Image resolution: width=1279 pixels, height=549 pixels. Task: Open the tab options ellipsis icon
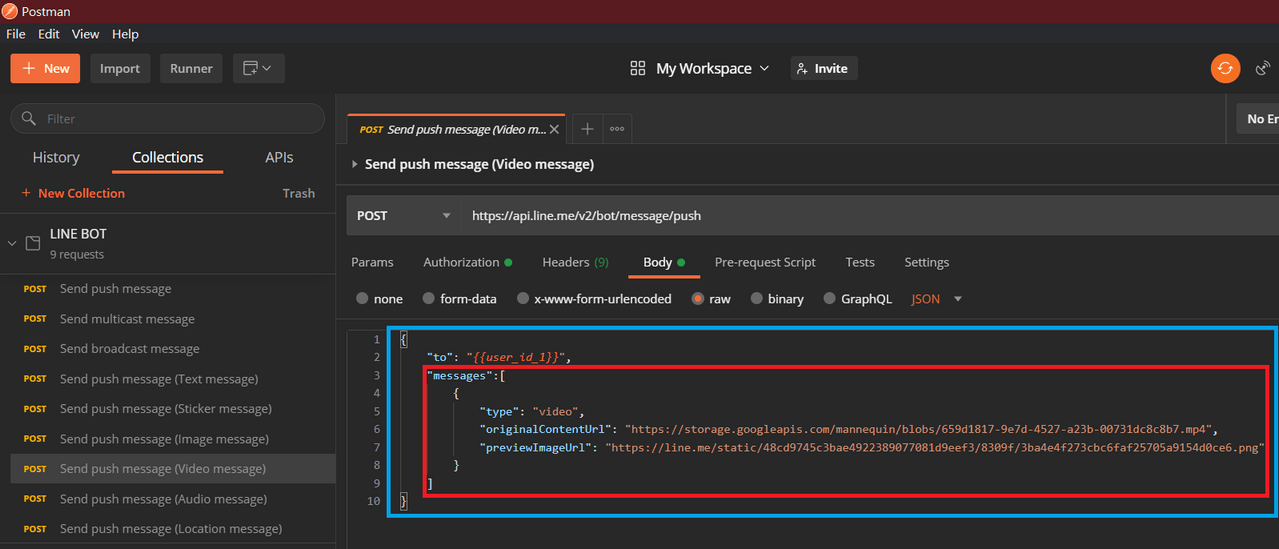pyautogui.click(x=617, y=129)
